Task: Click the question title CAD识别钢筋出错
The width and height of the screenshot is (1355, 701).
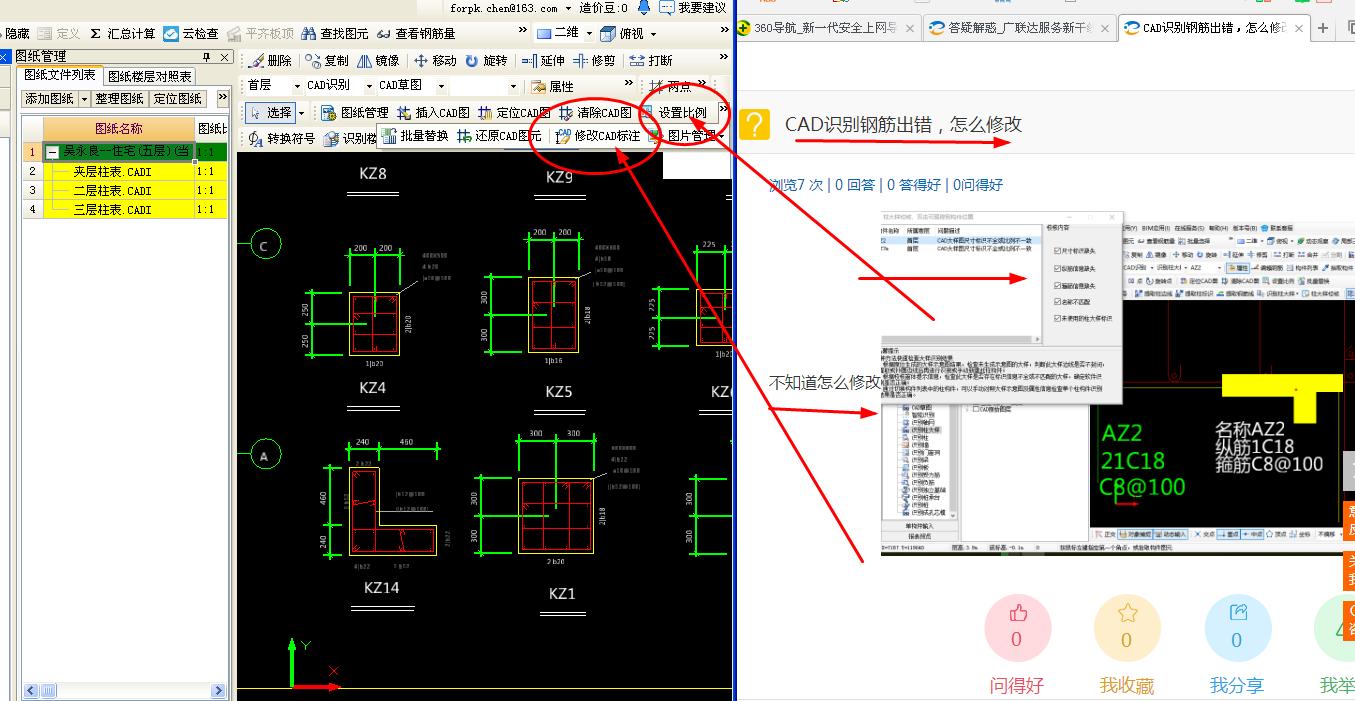Action: [903, 124]
